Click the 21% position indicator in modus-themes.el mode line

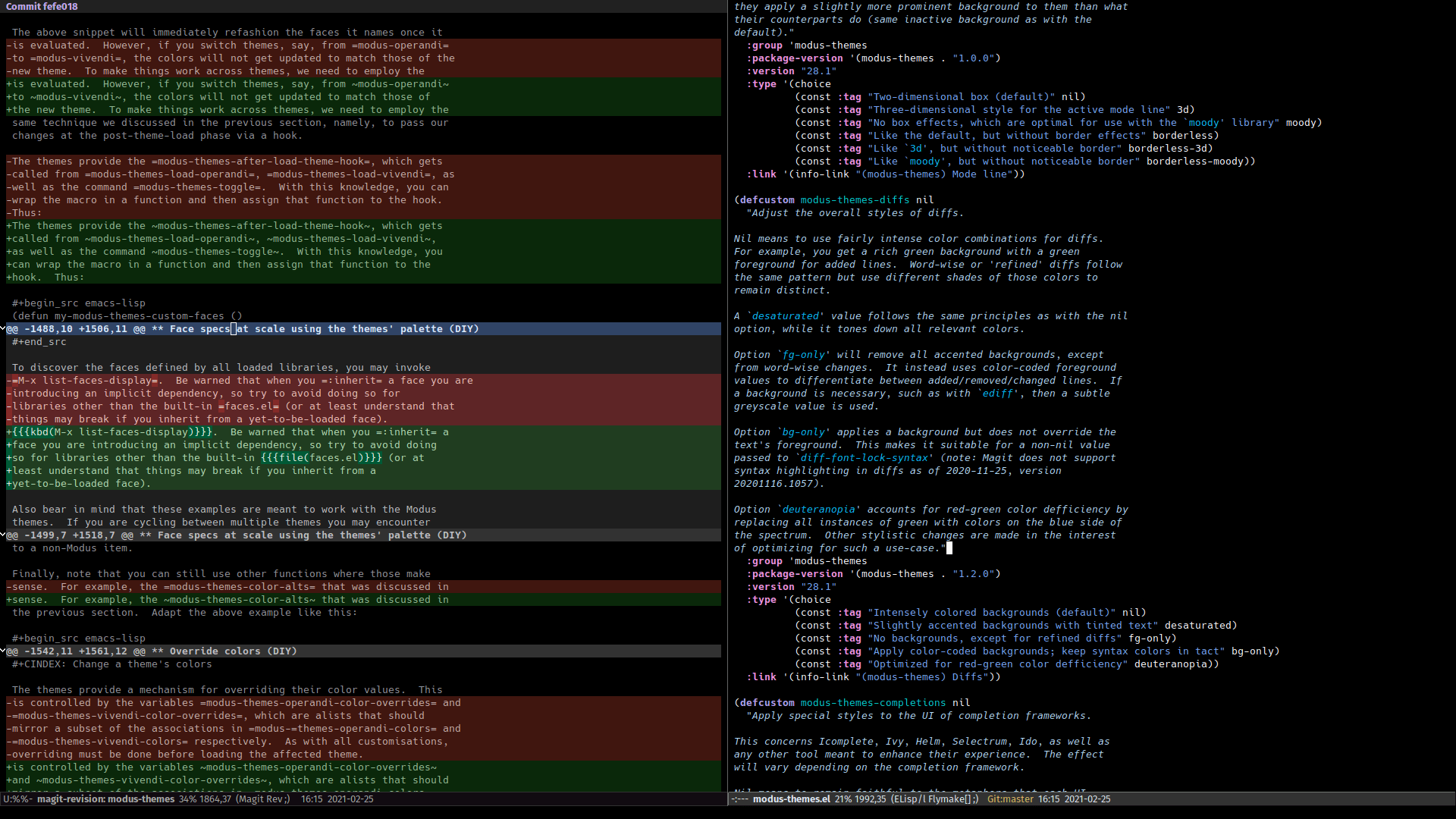tap(843, 799)
